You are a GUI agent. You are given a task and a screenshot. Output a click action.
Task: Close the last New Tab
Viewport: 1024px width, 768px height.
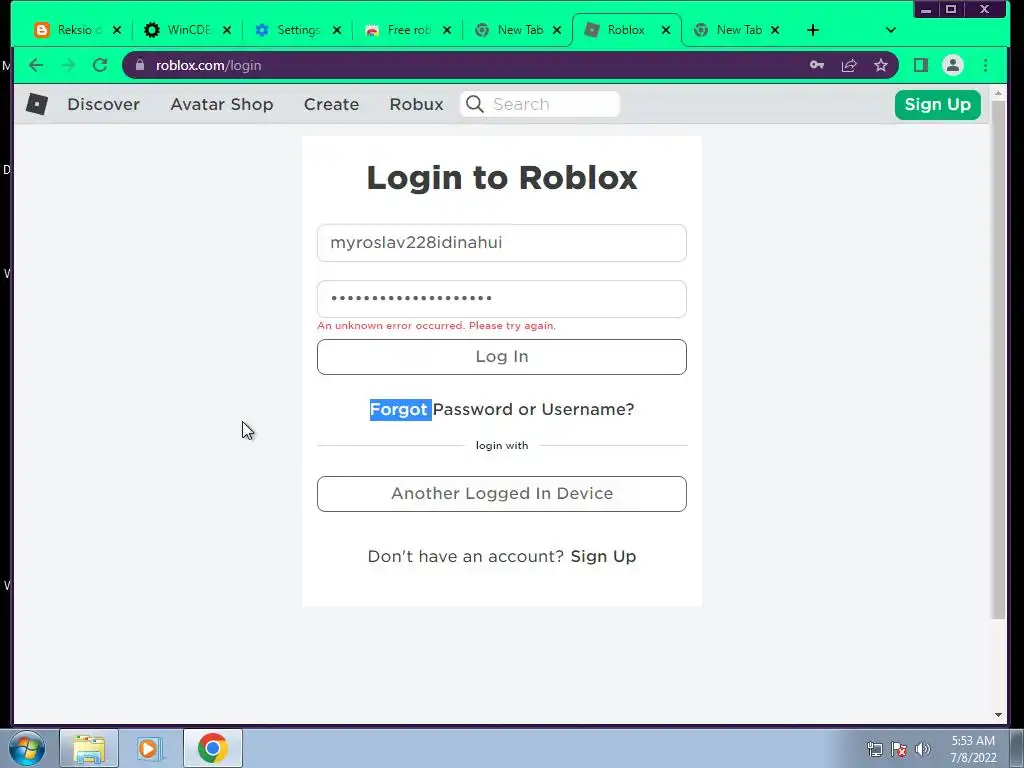pyautogui.click(x=775, y=30)
